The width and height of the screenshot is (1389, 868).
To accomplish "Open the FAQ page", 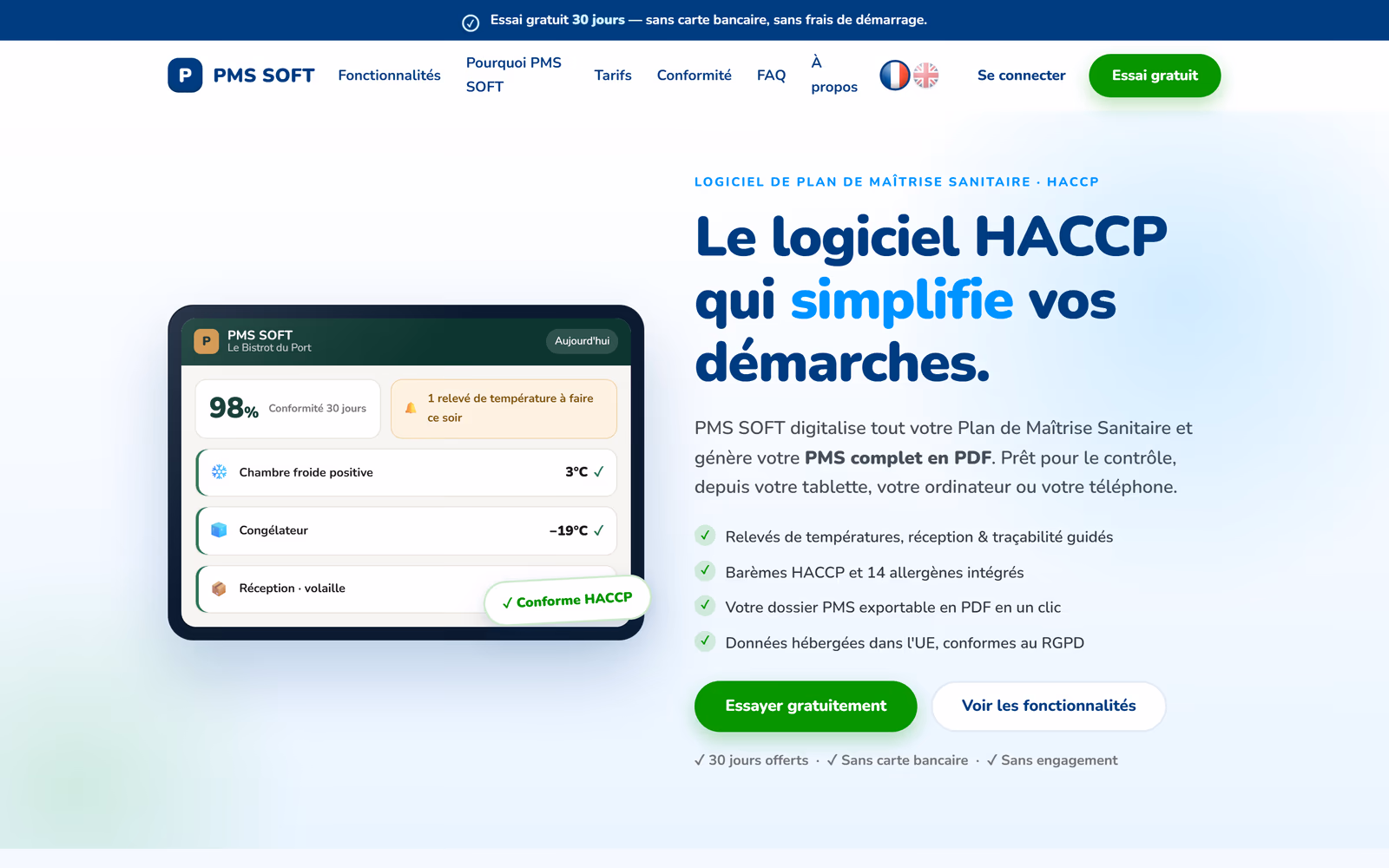I will pyautogui.click(x=771, y=76).
